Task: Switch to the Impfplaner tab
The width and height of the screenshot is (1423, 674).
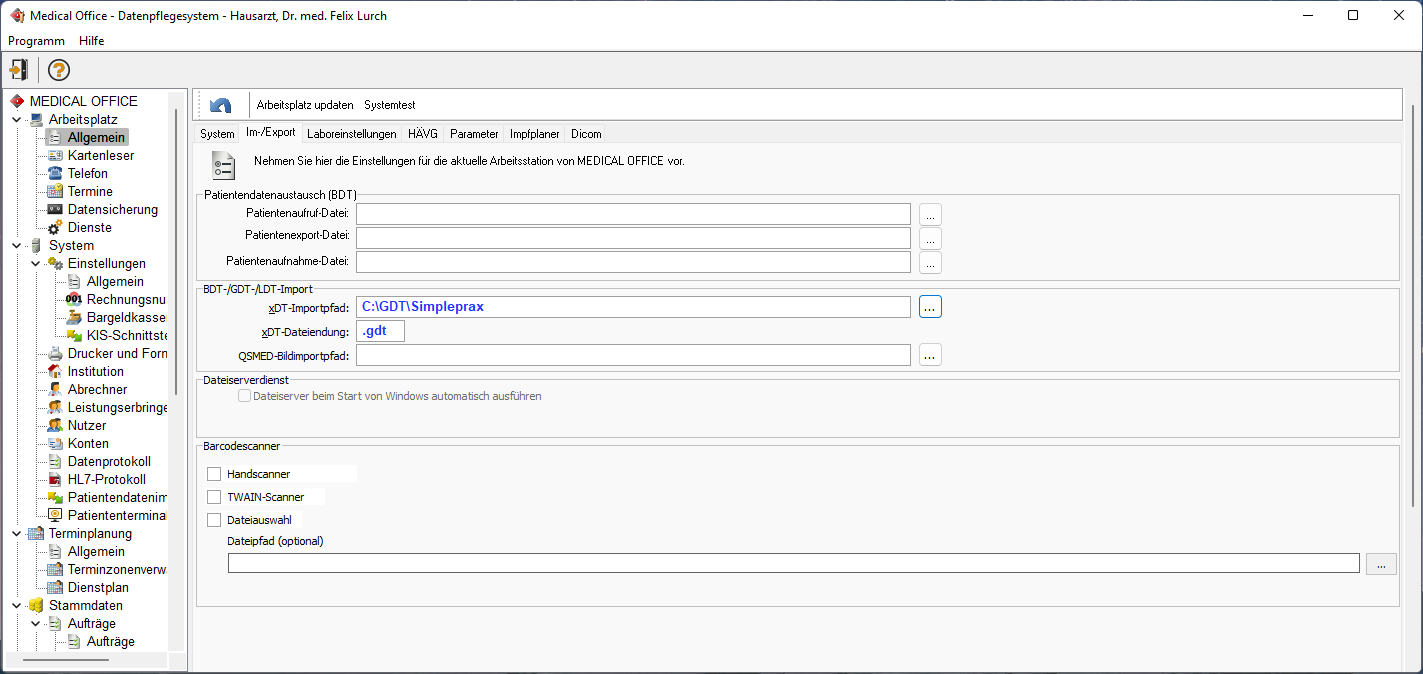Action: point(535,133)
